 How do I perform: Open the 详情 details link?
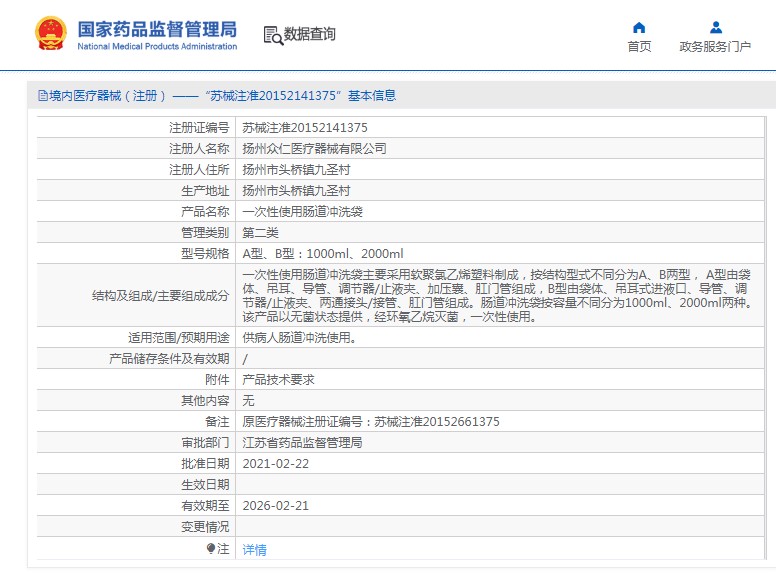point(254,549)
